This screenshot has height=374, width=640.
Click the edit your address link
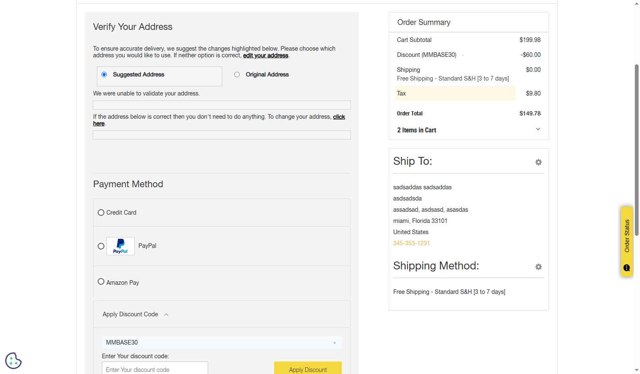[266, 56]
